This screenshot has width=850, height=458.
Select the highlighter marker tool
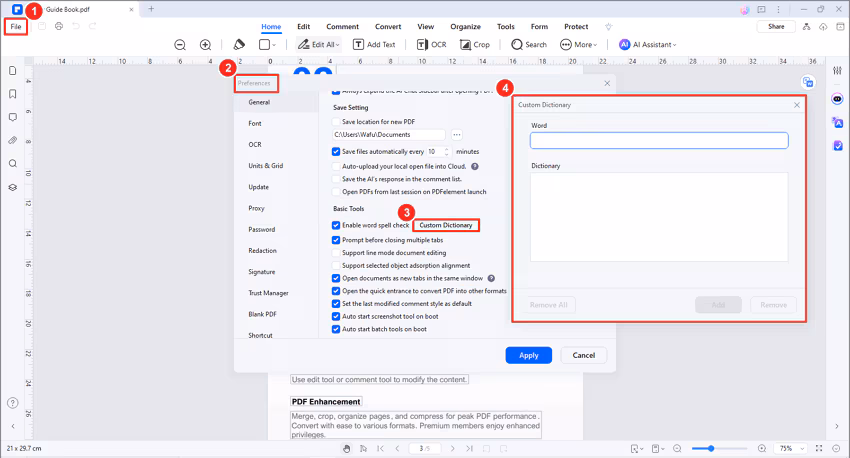pyautogui.click(x=239, y=44)
